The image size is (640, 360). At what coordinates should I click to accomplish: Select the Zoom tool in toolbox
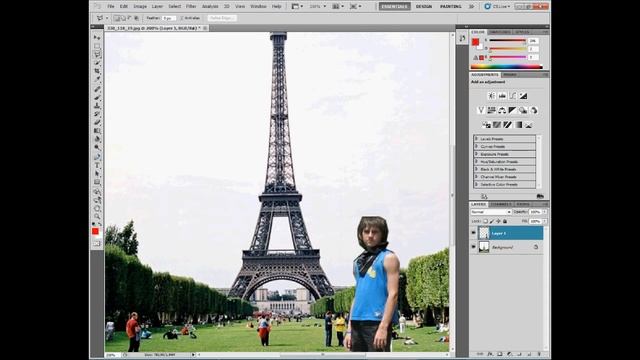pyautogui.click(x=97, y=216)
